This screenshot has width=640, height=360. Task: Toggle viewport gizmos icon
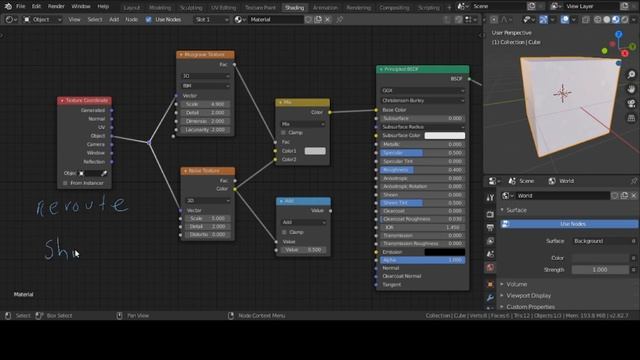(544, 20)
